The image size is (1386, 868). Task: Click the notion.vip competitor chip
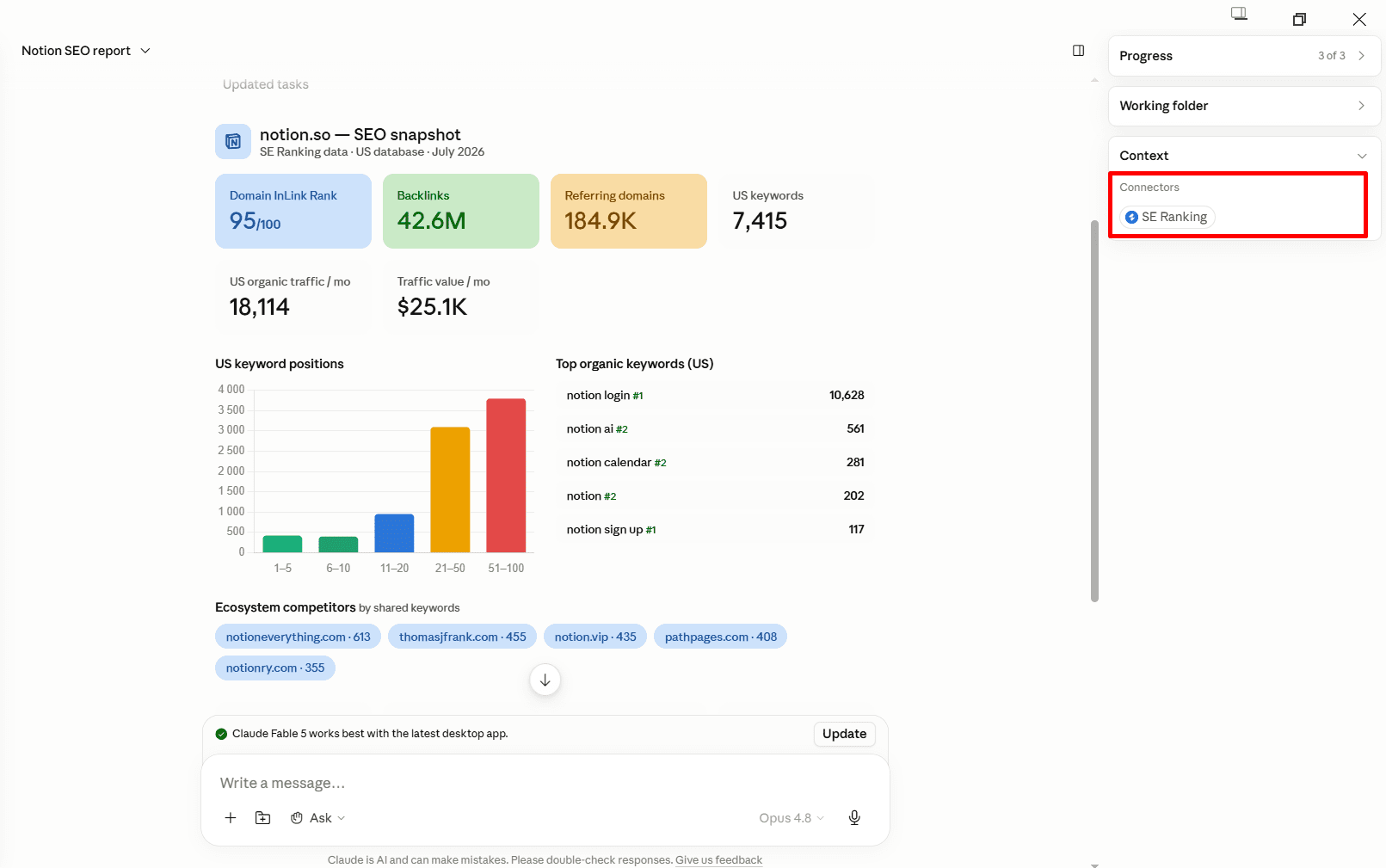(595, 637)
